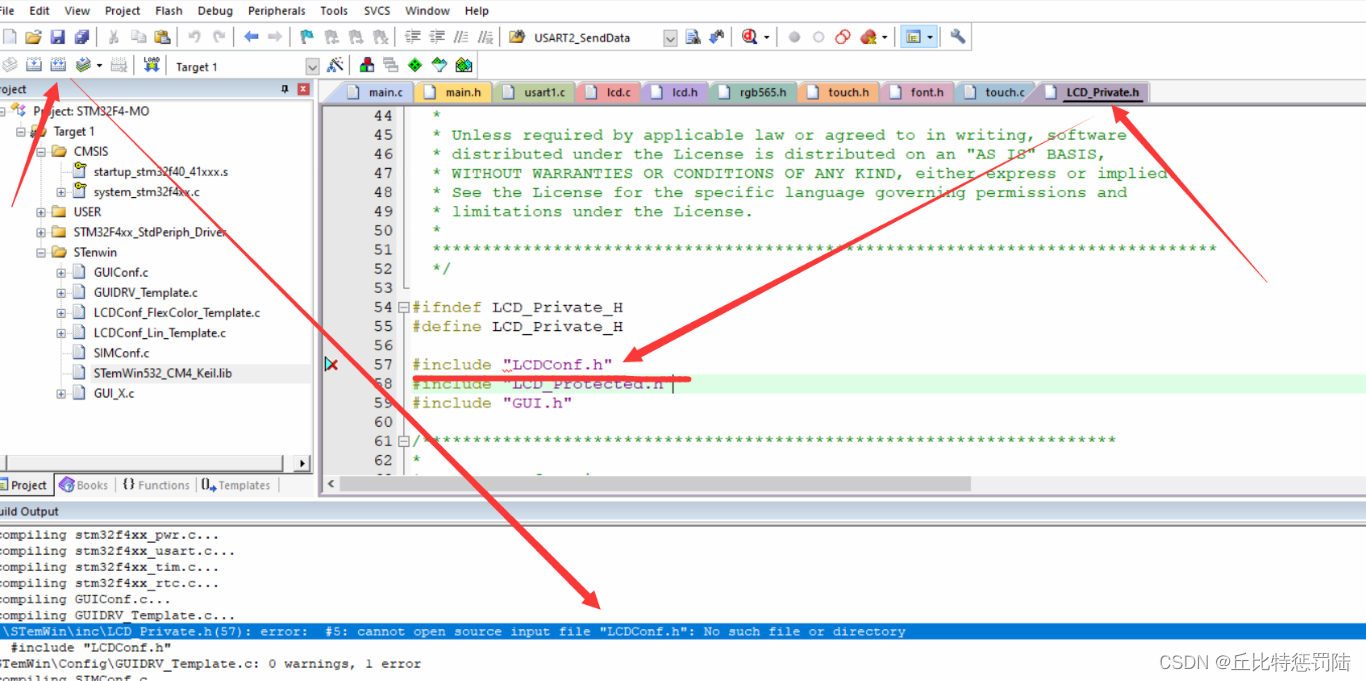Image resolution: width=1366 pixels, height=681 pixels.
Task: Select SIMConf.c in project tree
Action: 121,353
